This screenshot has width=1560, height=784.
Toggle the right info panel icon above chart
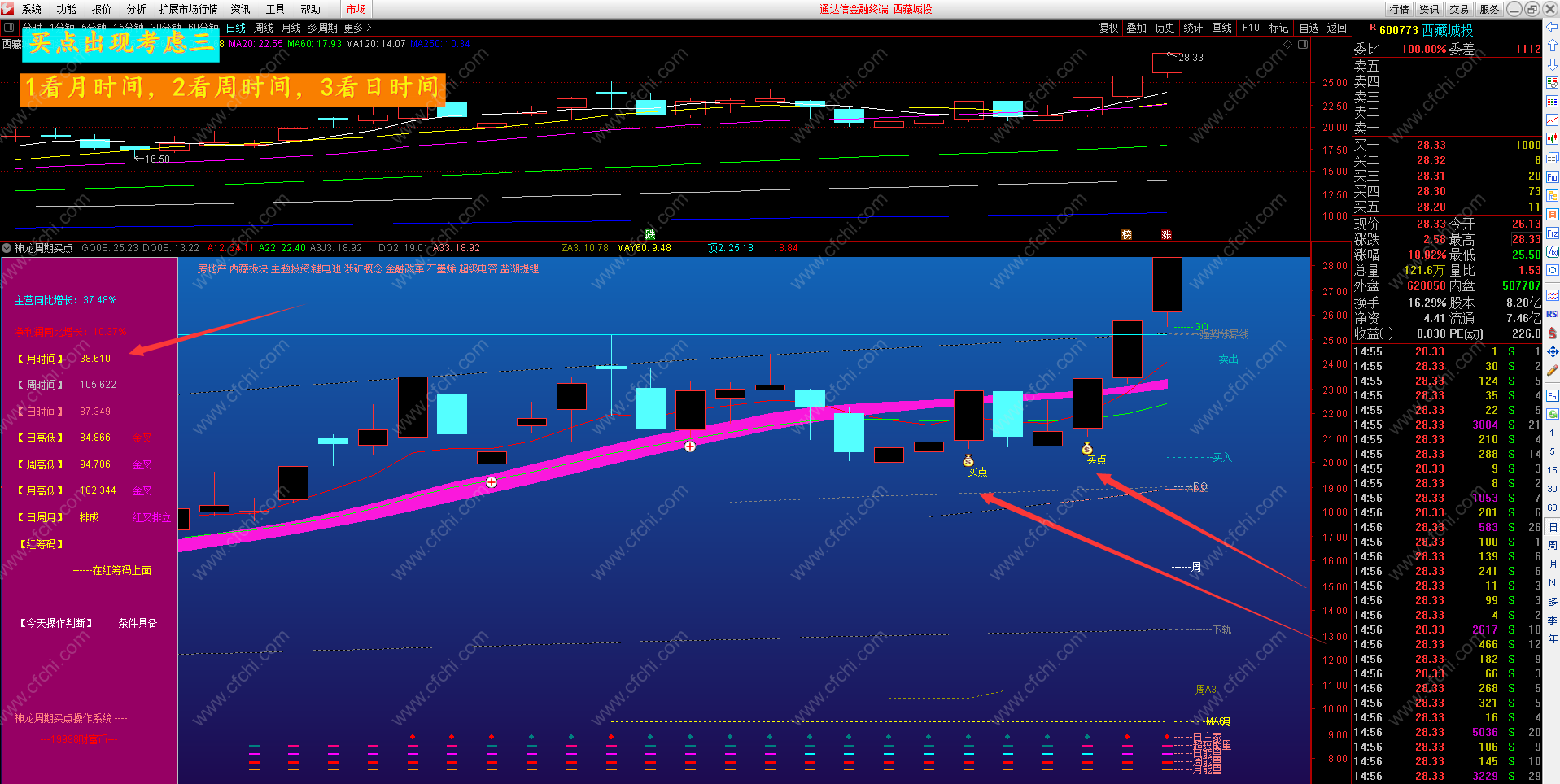[1302, 44]
